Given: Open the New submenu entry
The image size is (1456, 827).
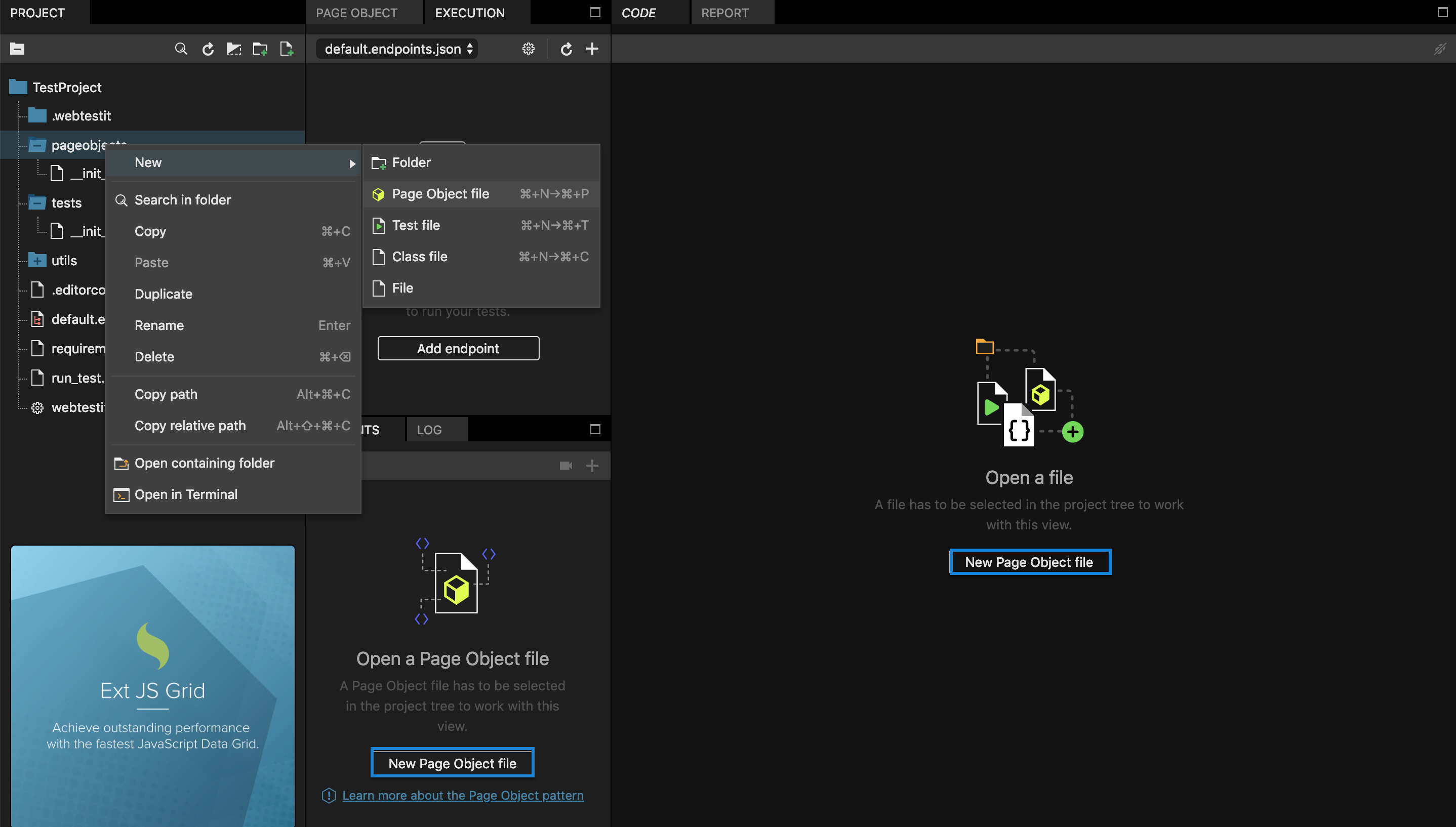Looking at the screenshot, I should (x=233, y=162).
